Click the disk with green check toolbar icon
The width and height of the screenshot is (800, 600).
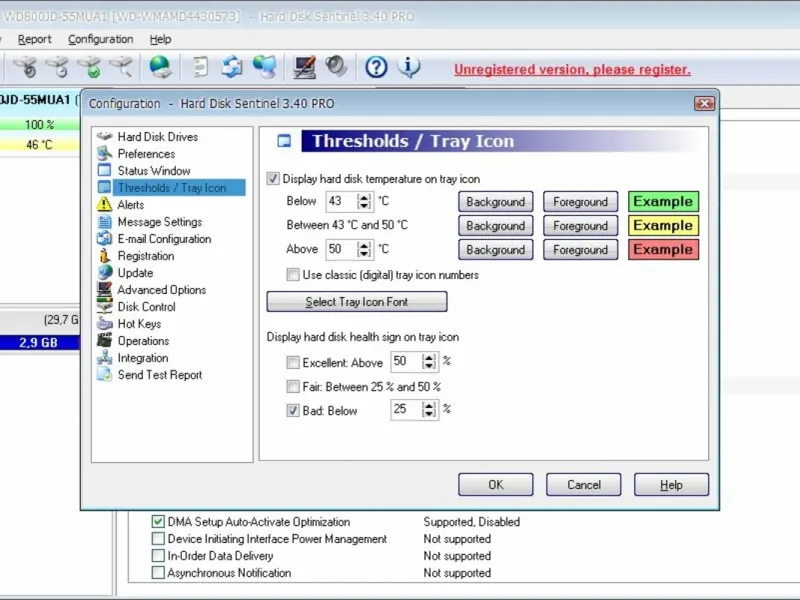(90, 67)
